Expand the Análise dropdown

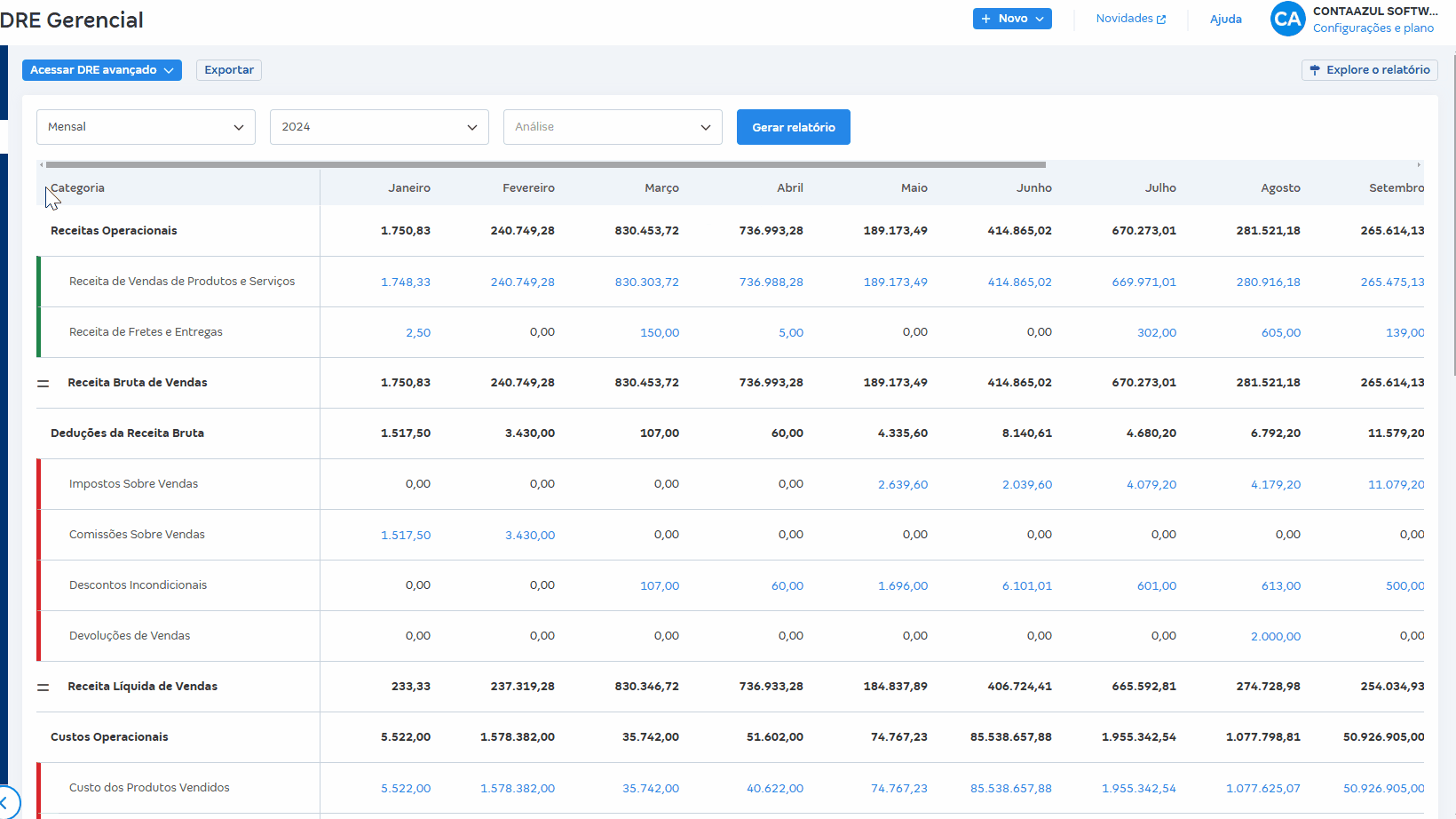[613, 127]
